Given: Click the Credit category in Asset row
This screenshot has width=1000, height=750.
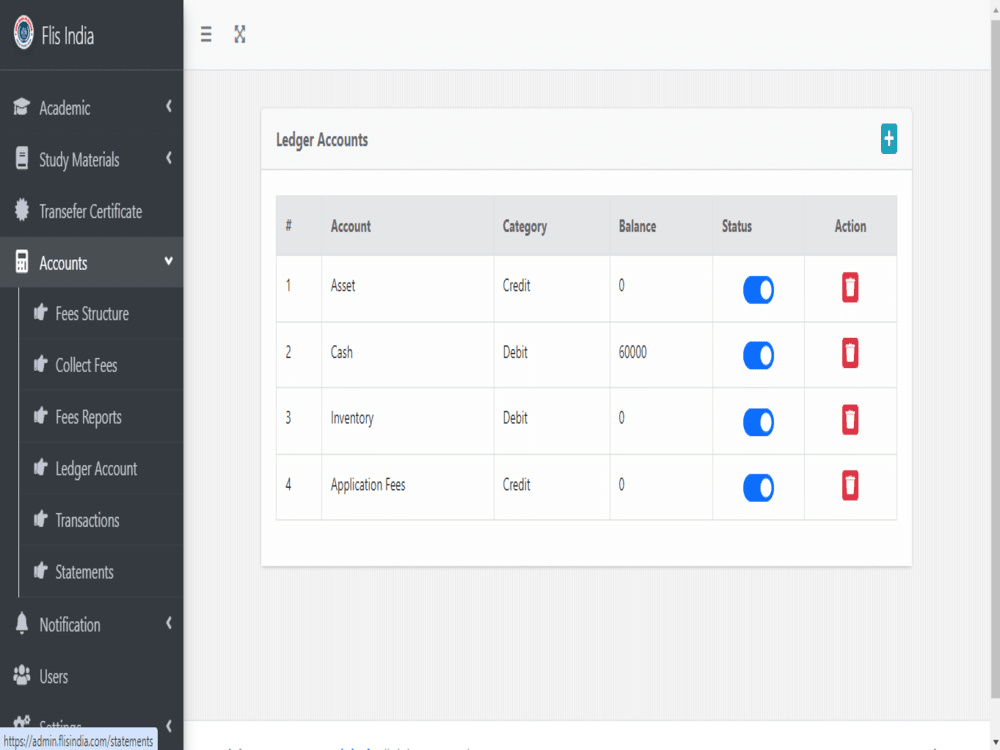Looking at the screenshot, I should [x=516, y=286].
